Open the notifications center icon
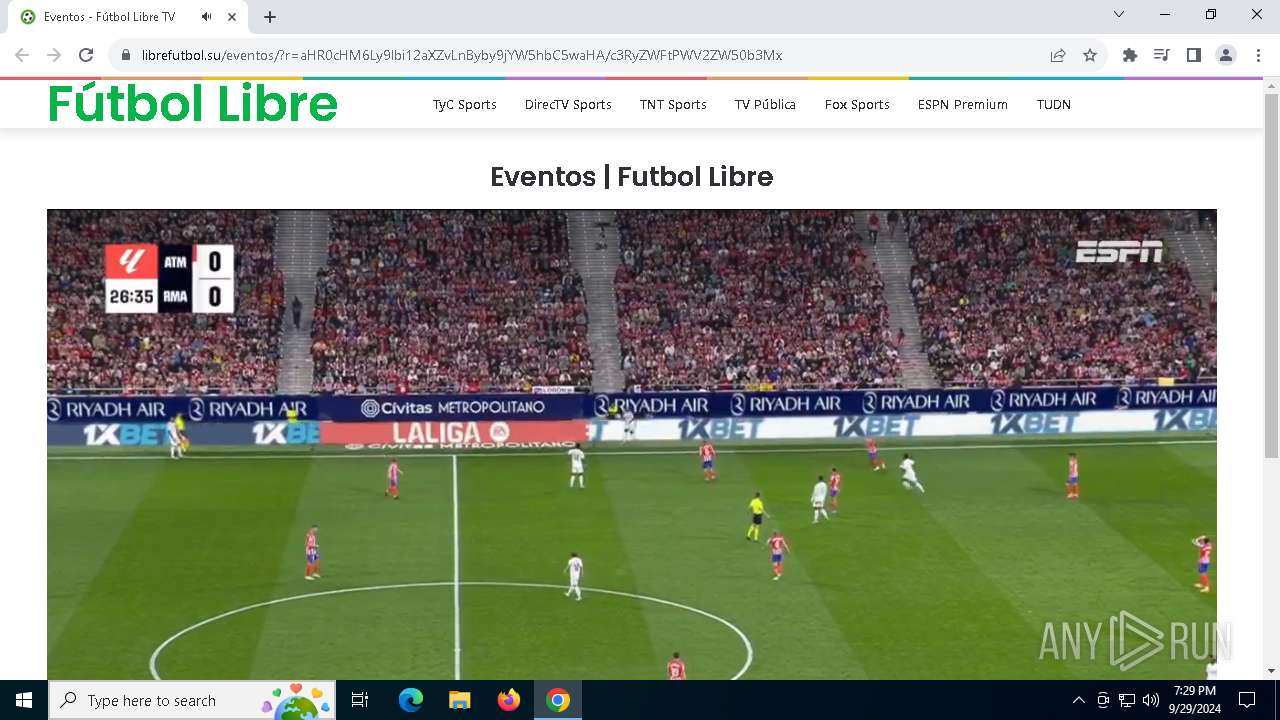The width and height of the screenshot is (1280, 720). (1247, 700)
